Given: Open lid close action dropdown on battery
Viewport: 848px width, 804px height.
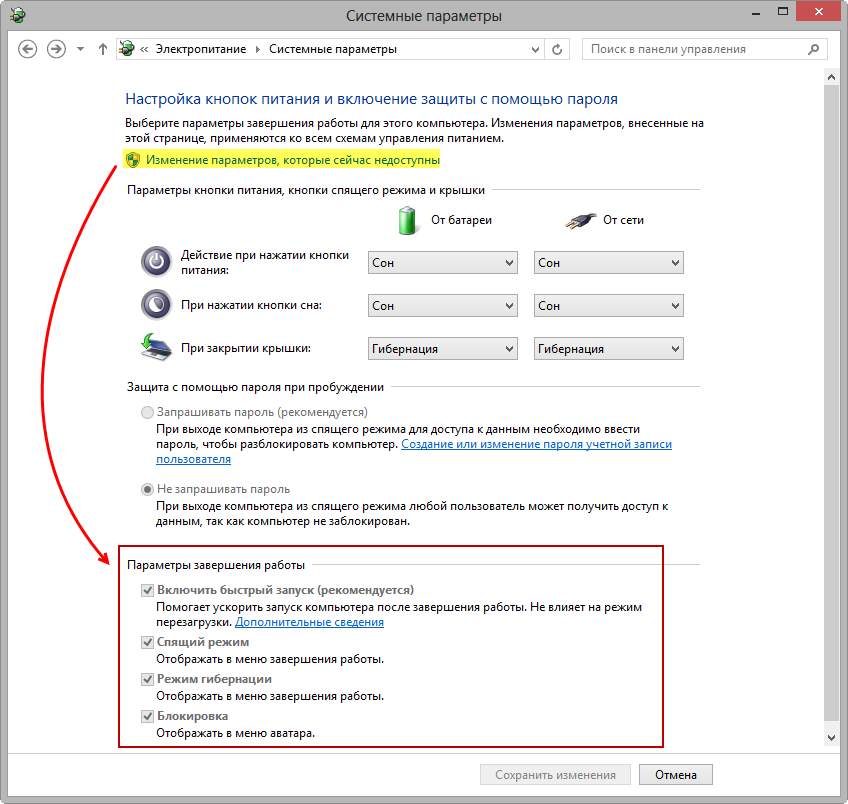Looking at the screenshot, I should point(442,349).
